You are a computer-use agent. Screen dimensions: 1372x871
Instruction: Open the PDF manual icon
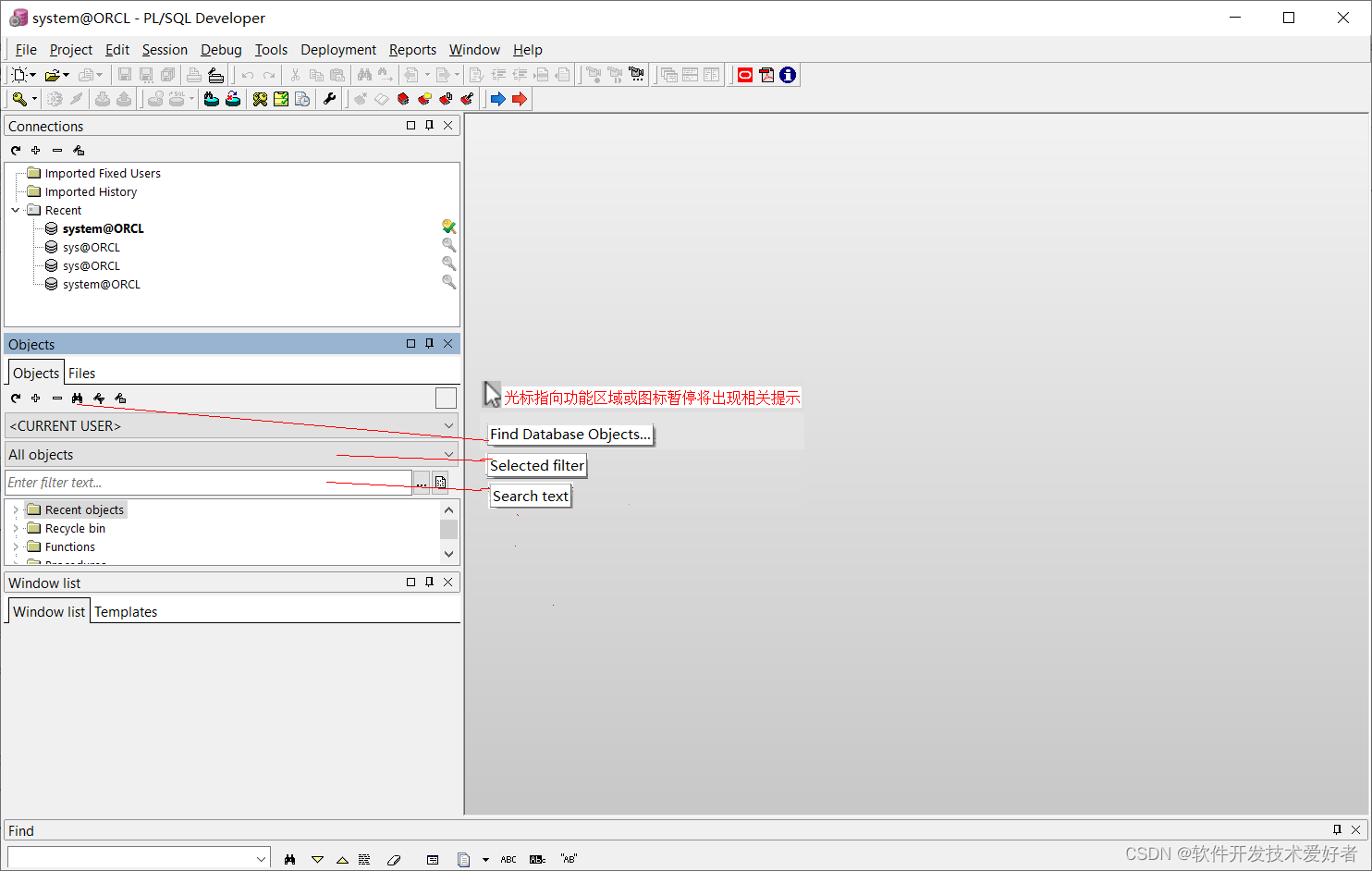click(x=766, y=75)
